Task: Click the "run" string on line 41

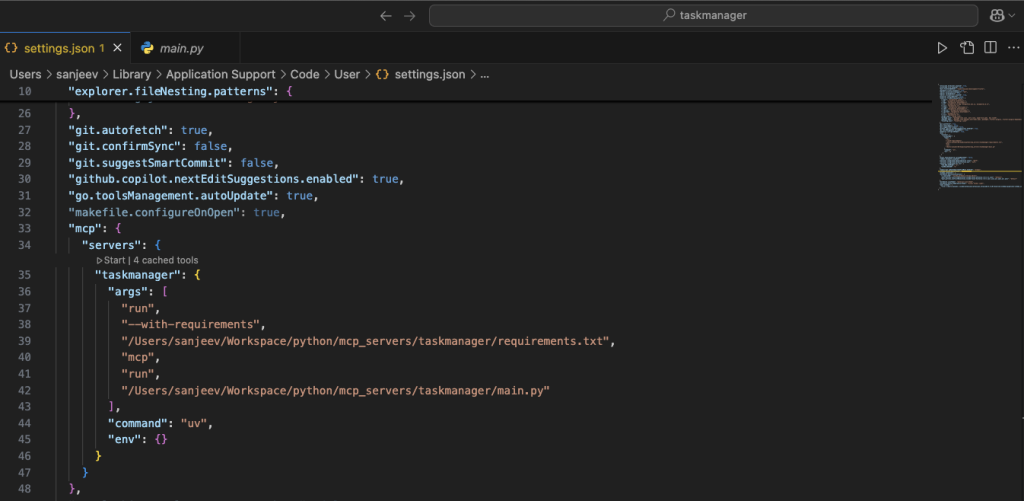Action: tap(140, 374)
